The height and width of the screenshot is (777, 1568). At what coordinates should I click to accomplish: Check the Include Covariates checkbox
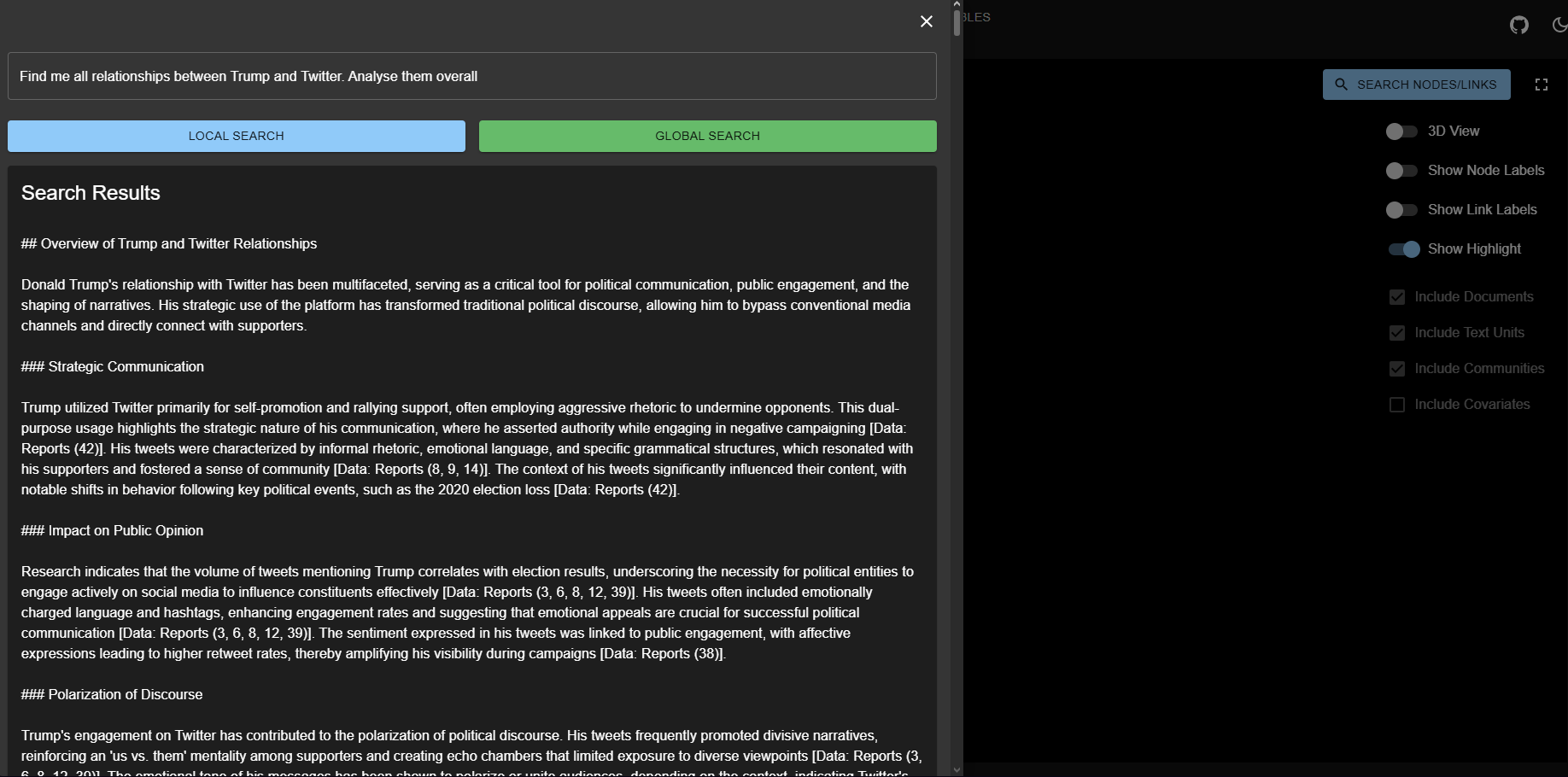click(1397, 405)
